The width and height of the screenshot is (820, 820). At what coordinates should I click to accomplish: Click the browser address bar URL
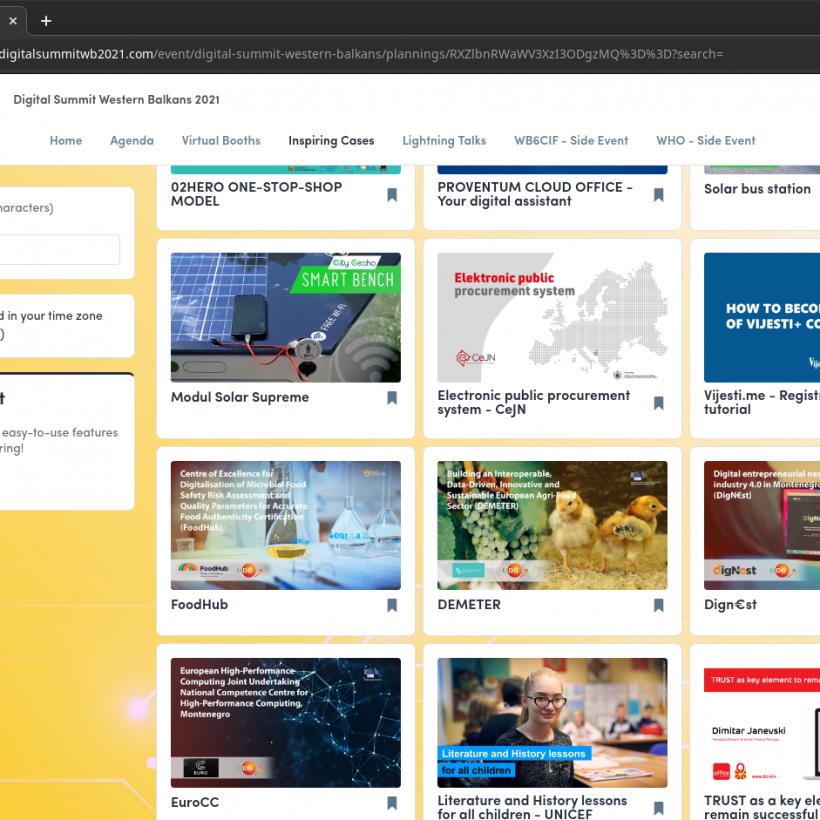point(361,54)
